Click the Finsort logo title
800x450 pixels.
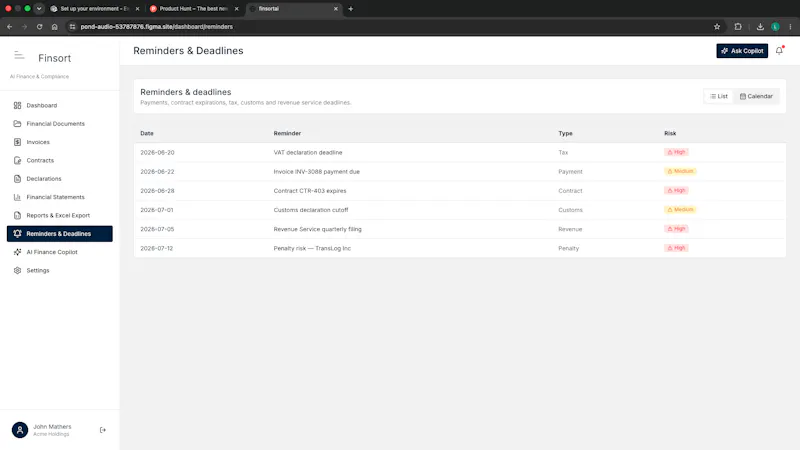(x=55, y=58)
